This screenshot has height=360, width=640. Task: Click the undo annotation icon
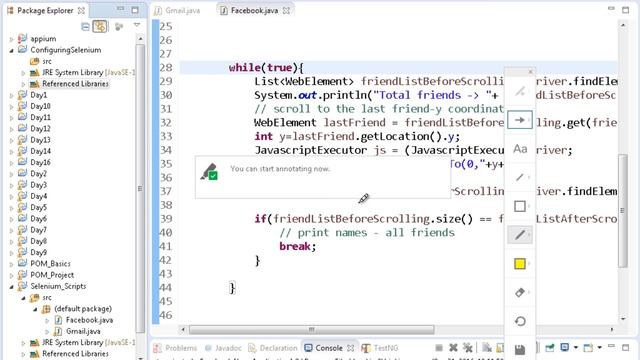click(x=520, y=321)
